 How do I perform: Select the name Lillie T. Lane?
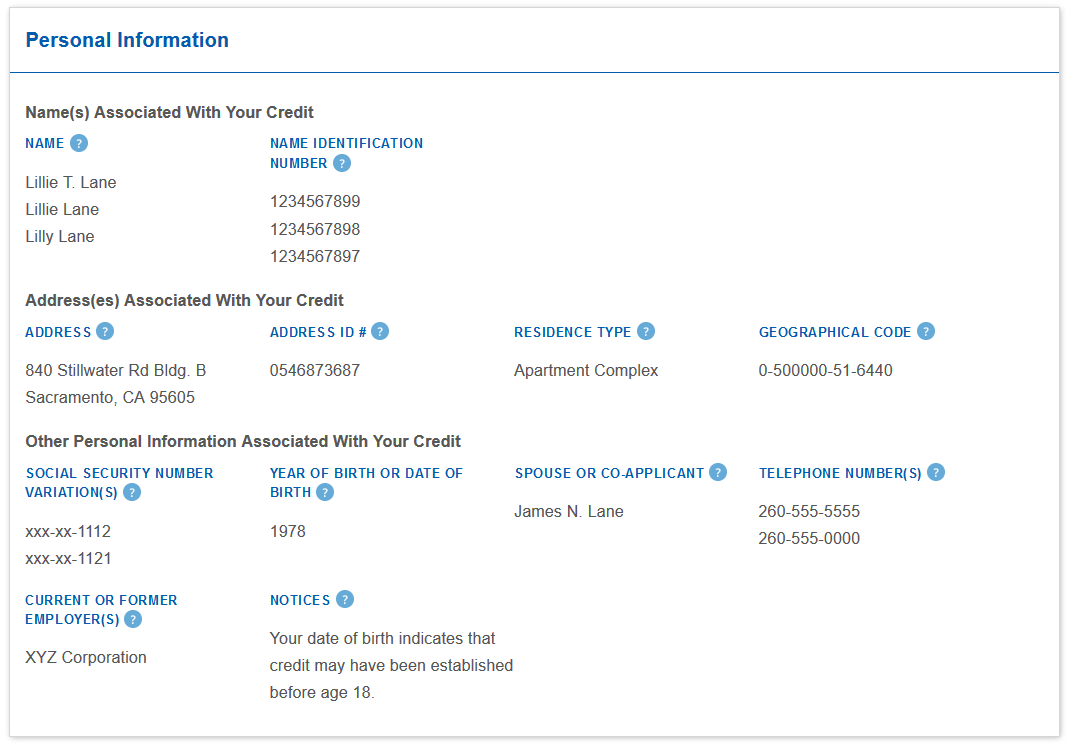point(71,182)
